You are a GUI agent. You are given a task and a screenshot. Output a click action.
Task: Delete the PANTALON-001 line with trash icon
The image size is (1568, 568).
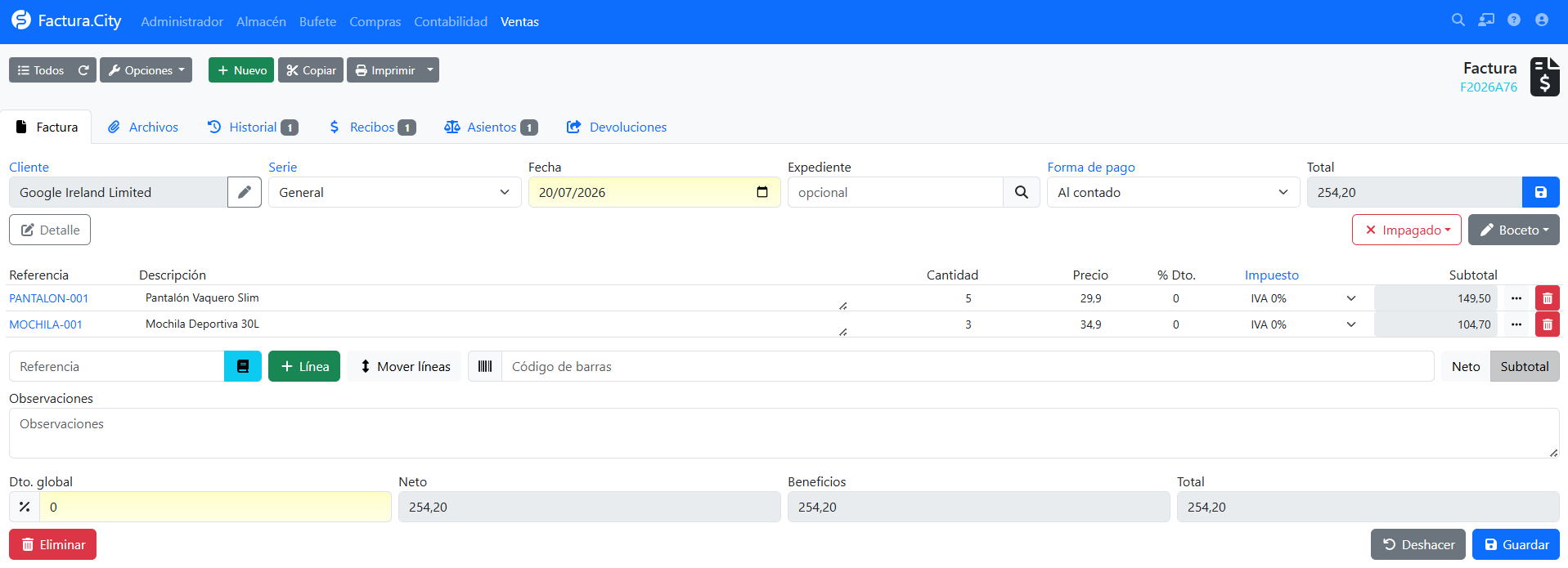pos(1548,298)
